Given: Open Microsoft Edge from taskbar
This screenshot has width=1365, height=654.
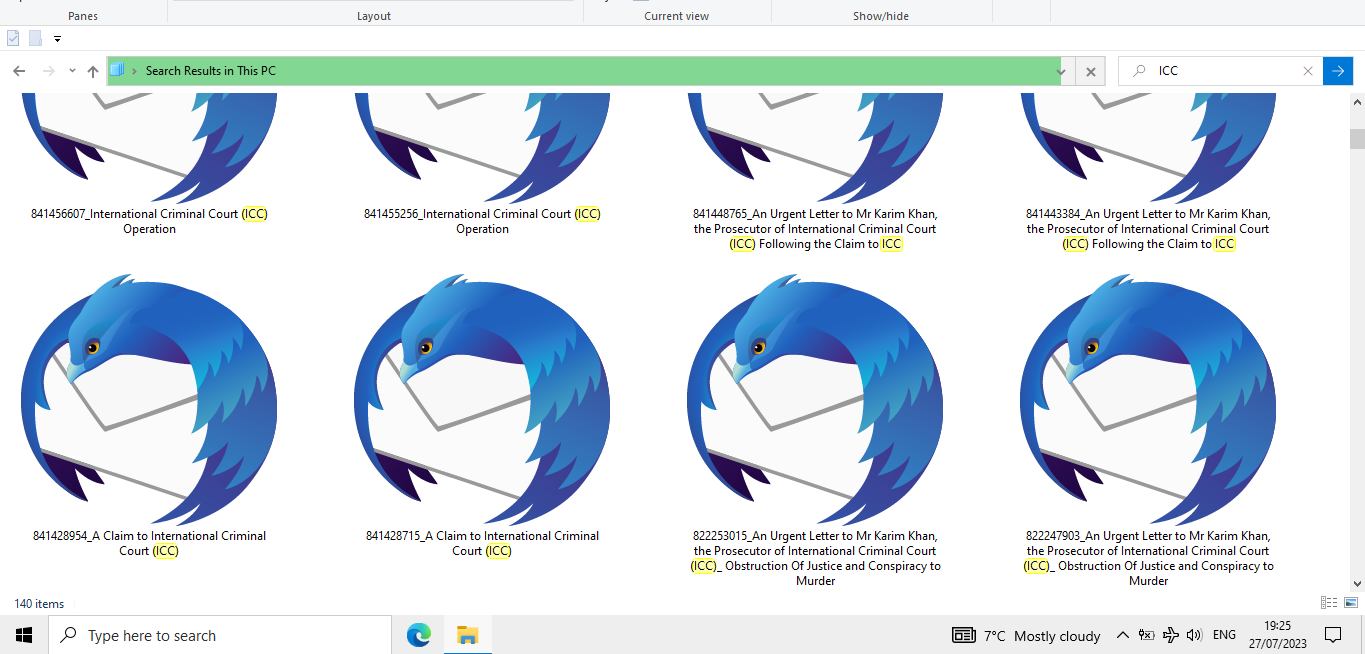Looking at the screenshot, I should coord(418,635).
